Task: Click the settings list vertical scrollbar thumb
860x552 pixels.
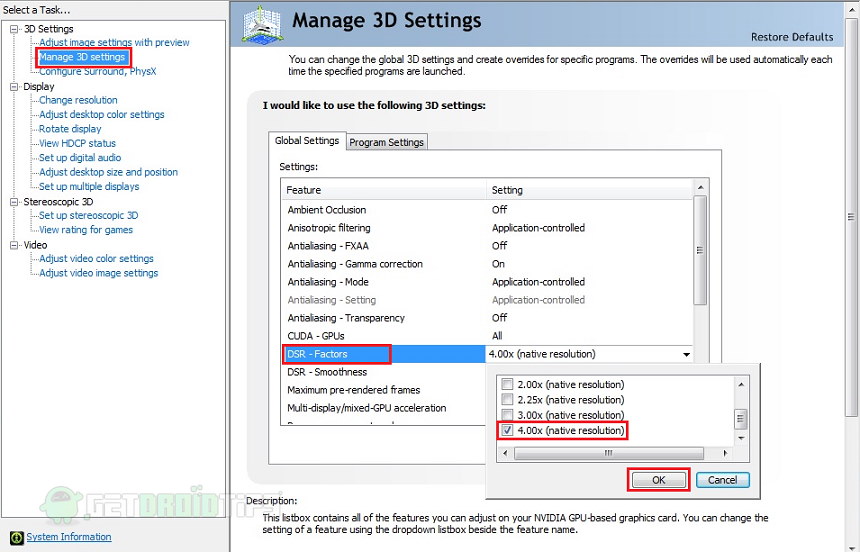Action: pos(700,250)
